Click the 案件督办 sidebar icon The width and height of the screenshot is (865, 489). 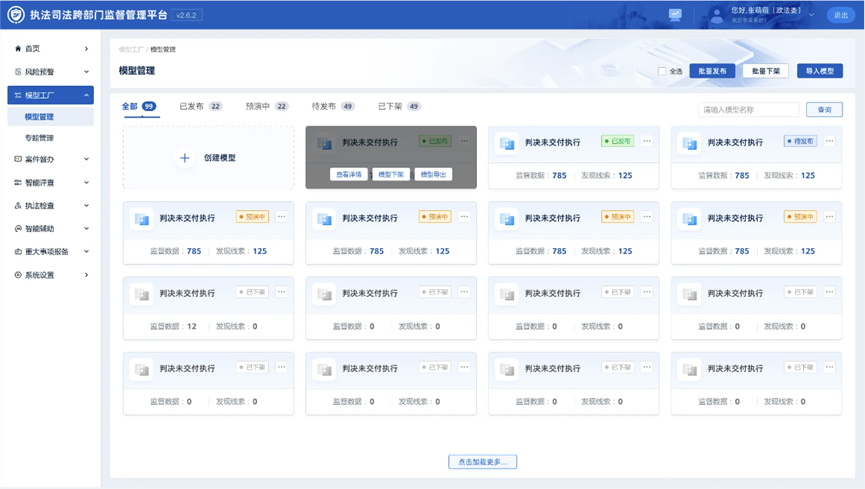click(x=17, y=159)
